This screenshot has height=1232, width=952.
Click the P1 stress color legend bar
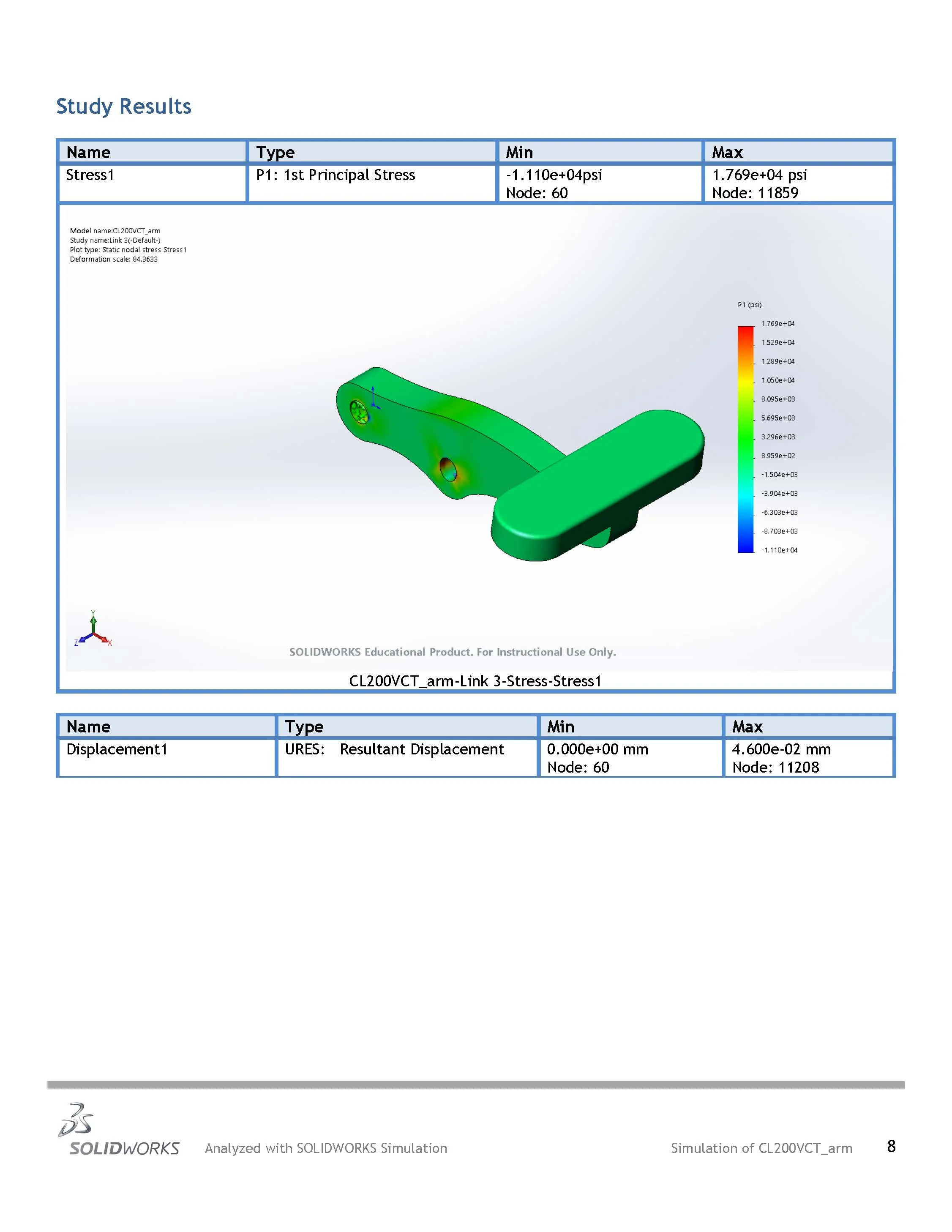745,439
